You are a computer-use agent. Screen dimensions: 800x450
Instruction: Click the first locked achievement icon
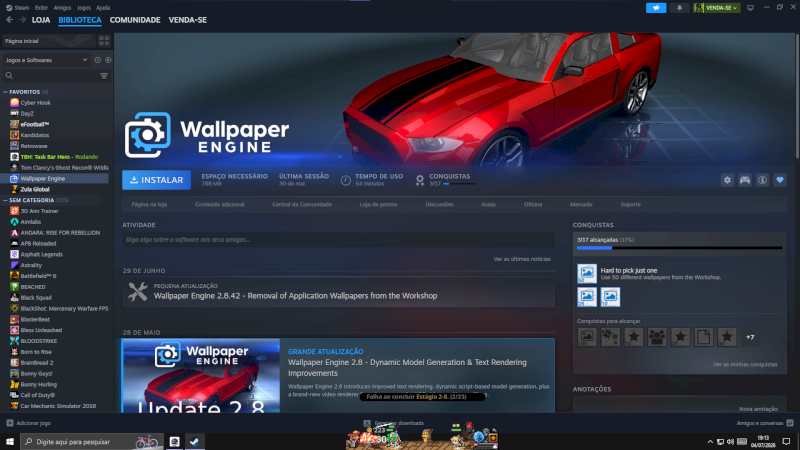click(587, 337)
